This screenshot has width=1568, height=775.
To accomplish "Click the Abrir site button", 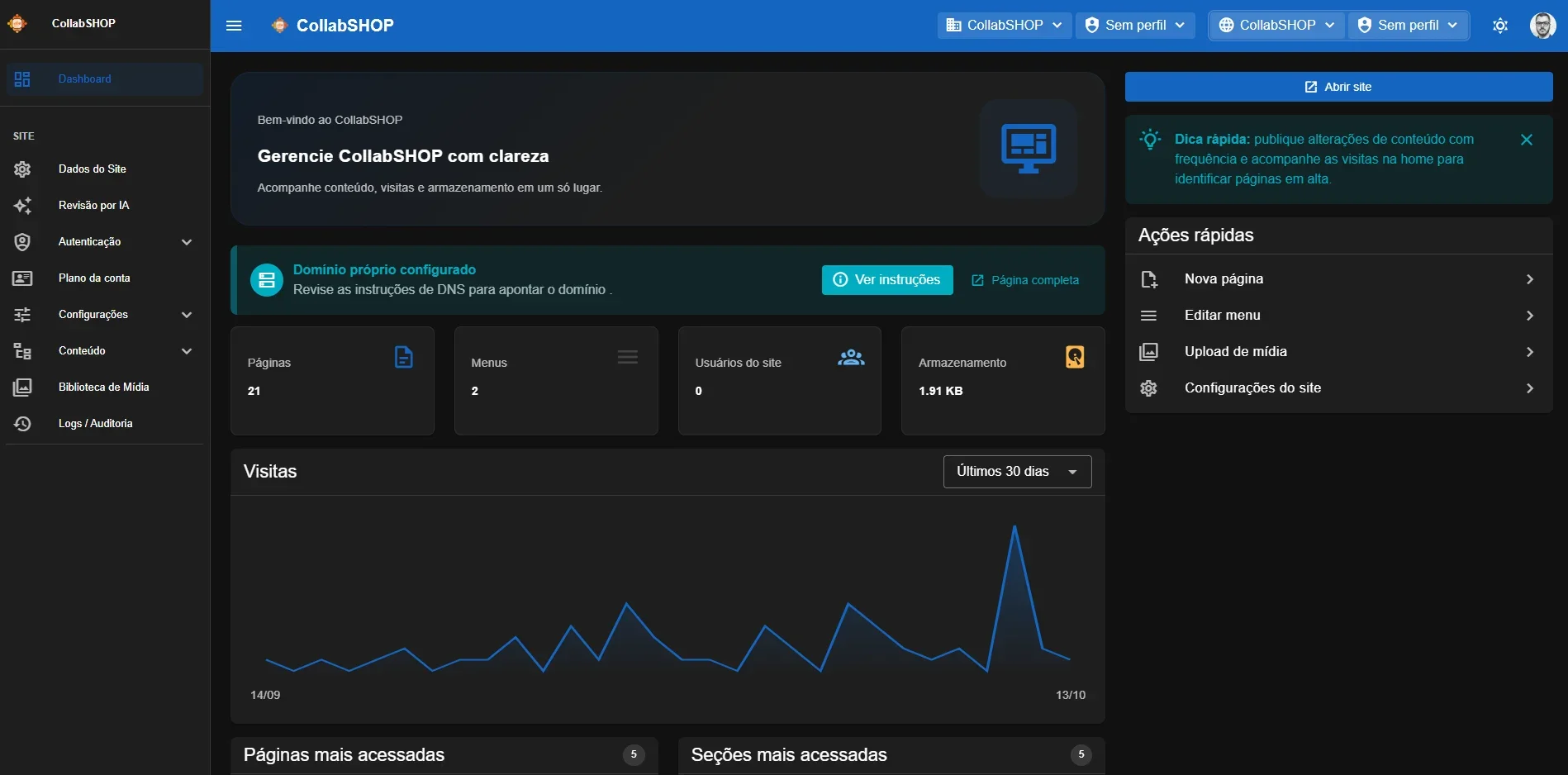I will point(1338,87).
